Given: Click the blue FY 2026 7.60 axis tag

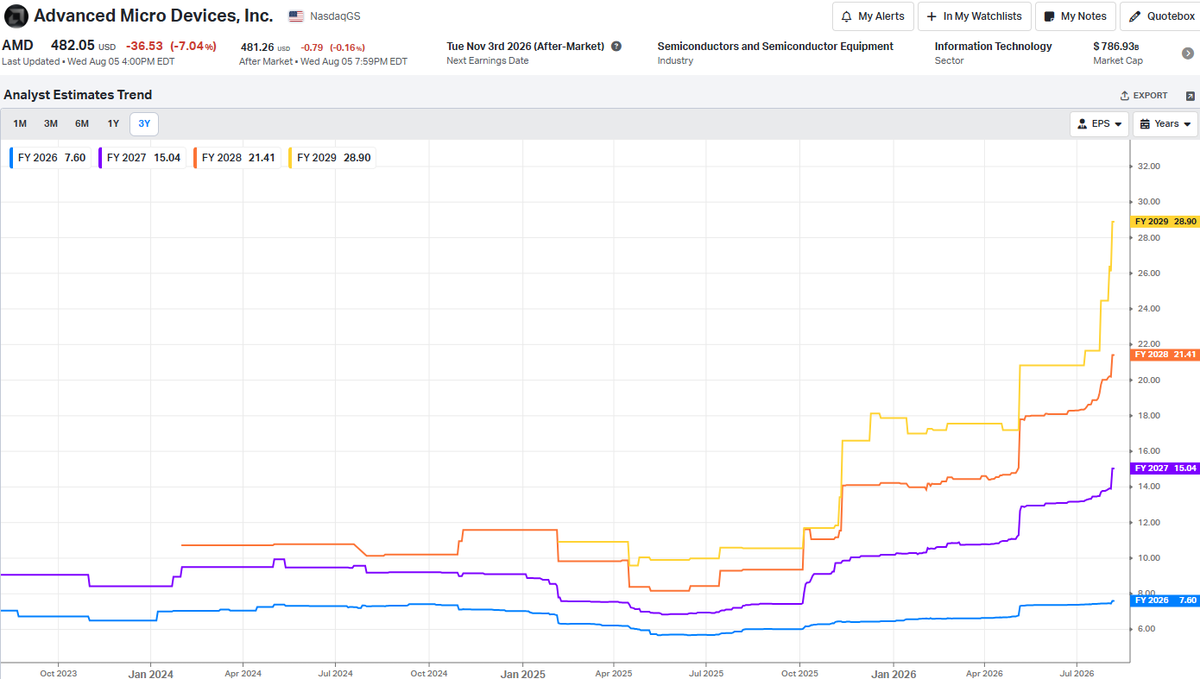Looking at the screenshot, I should [1165, 600].
